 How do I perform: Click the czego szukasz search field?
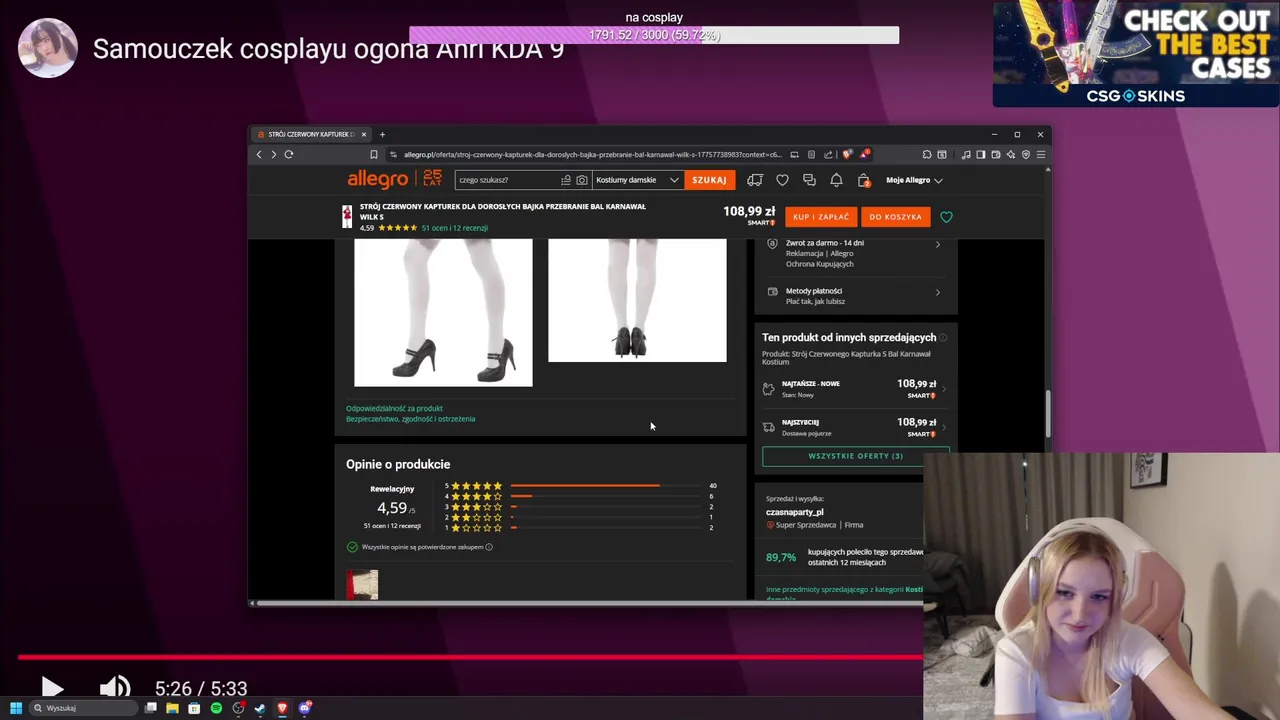[x=507, y=180]
